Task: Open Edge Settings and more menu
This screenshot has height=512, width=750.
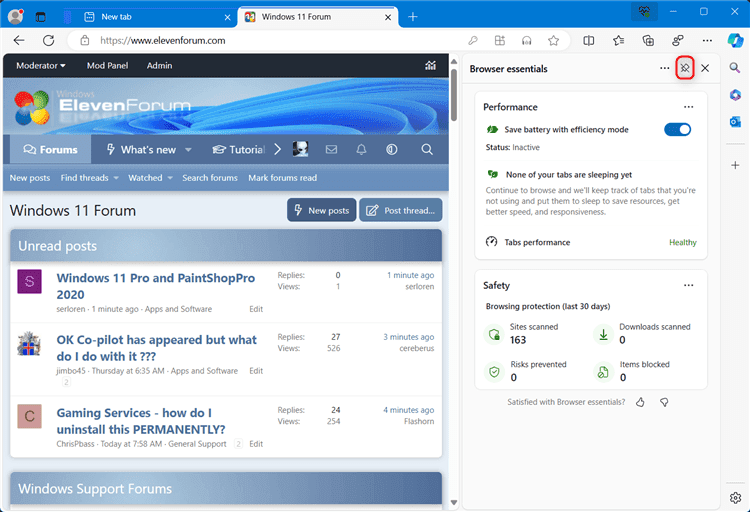Action: [x=707, y=41]
